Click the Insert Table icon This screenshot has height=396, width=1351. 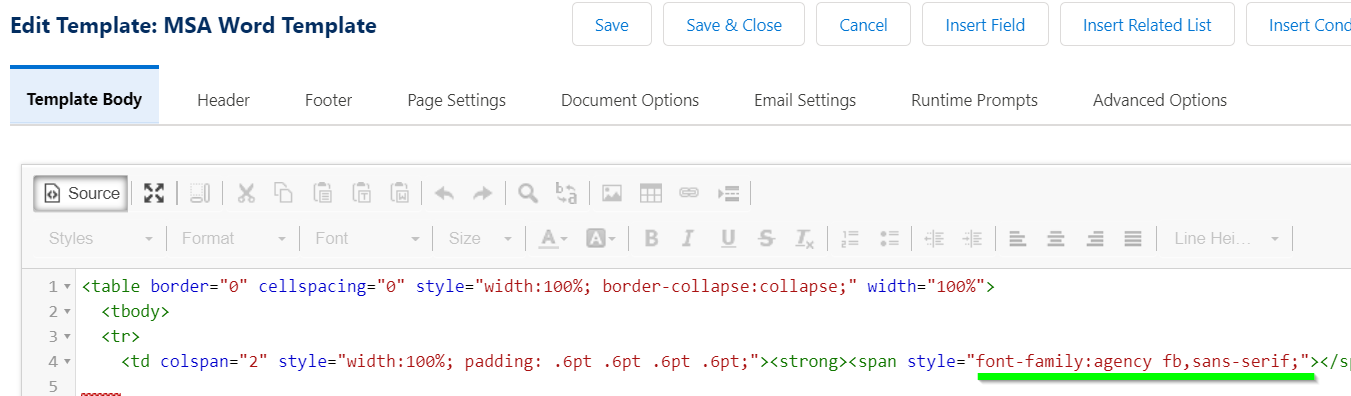[x=650, y=193]
